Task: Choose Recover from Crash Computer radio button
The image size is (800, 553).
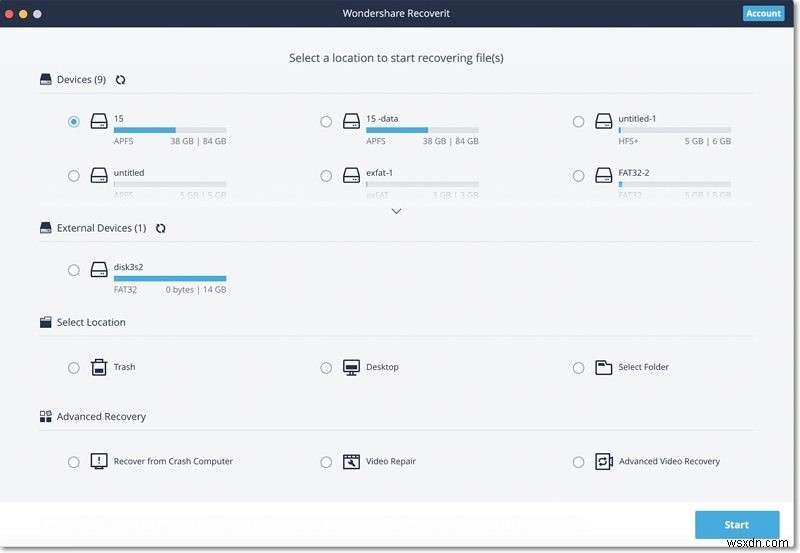Action: tap(73, 462)
